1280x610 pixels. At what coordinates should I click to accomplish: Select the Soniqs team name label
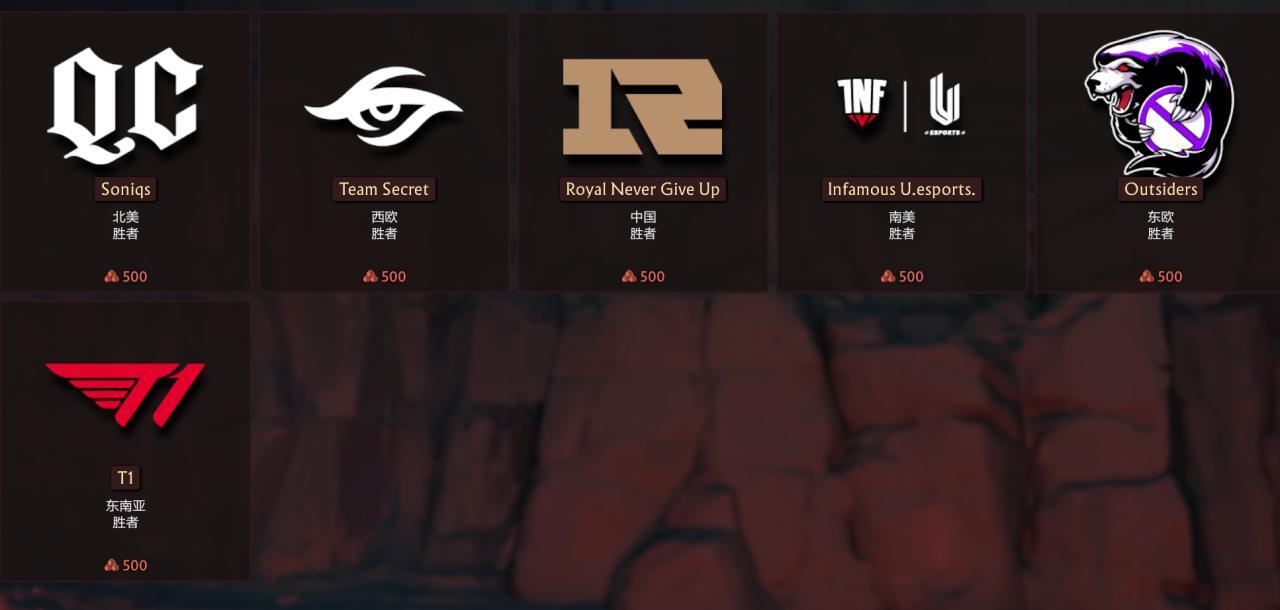pyautogui.click(x=125, y=189)
